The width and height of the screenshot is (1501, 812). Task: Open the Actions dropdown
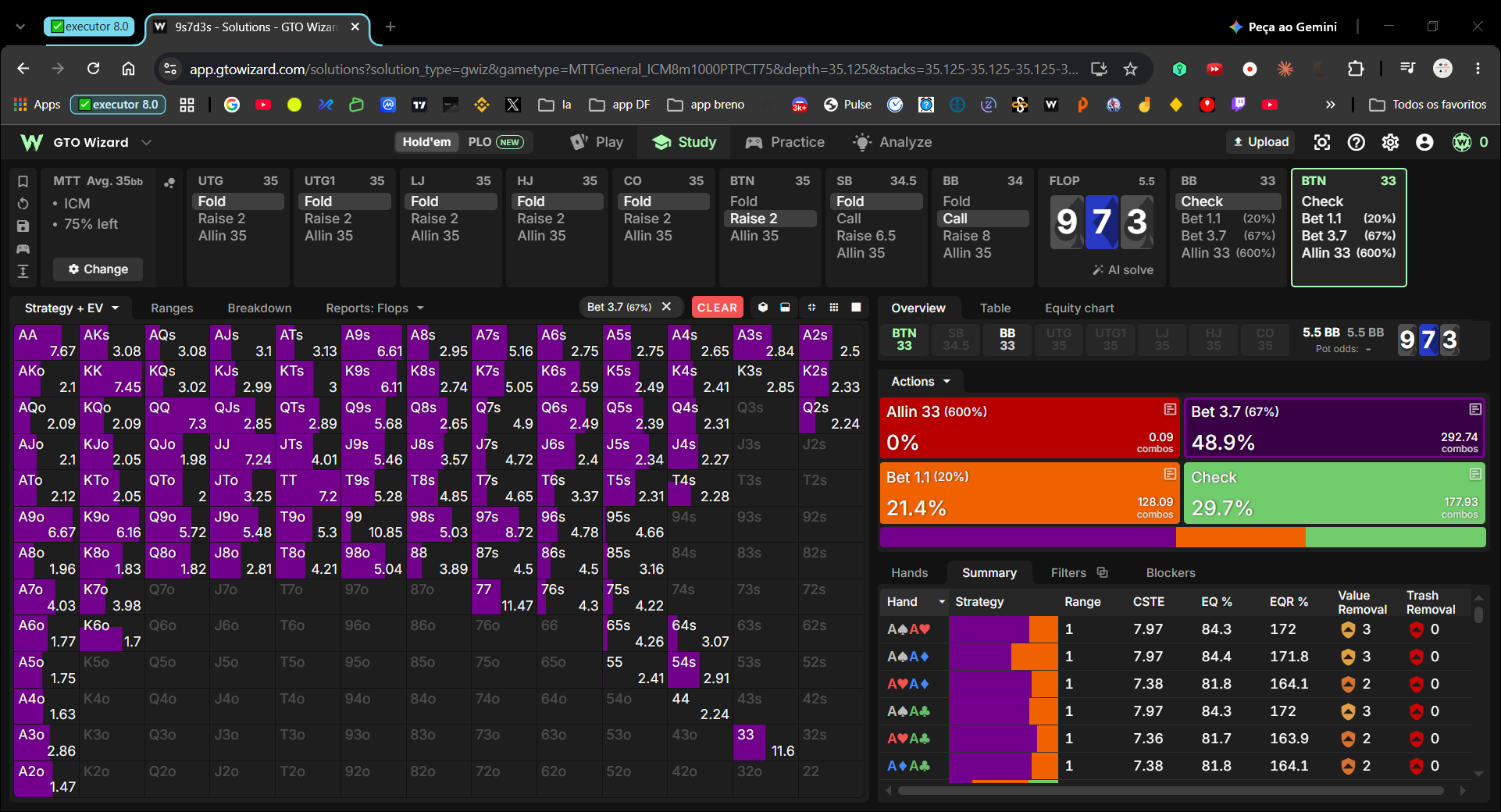(x=921, y=382)
